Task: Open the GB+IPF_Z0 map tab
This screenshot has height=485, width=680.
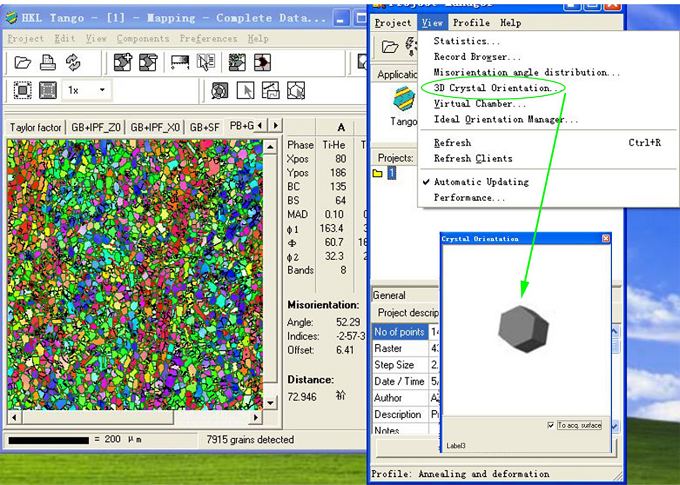Action: point(97,127)
